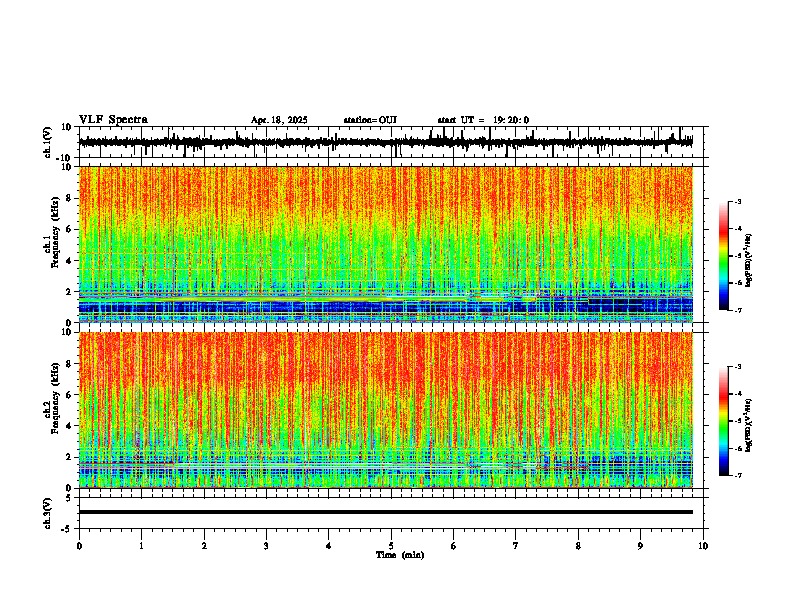Click the "8" kHz tick of the ch.1 spectrogram
Viewport: 792px width, 612px height.
point(70,198)
